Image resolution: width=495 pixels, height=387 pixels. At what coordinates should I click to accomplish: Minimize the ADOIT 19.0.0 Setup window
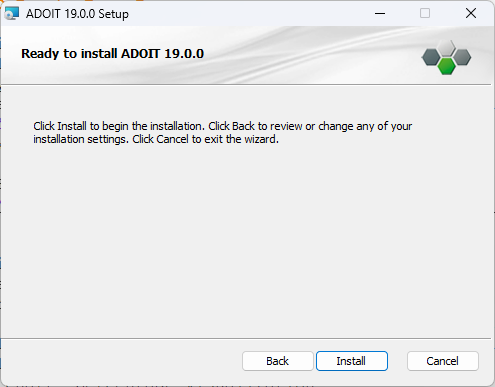pyautogui.click(x=380, y=13)
